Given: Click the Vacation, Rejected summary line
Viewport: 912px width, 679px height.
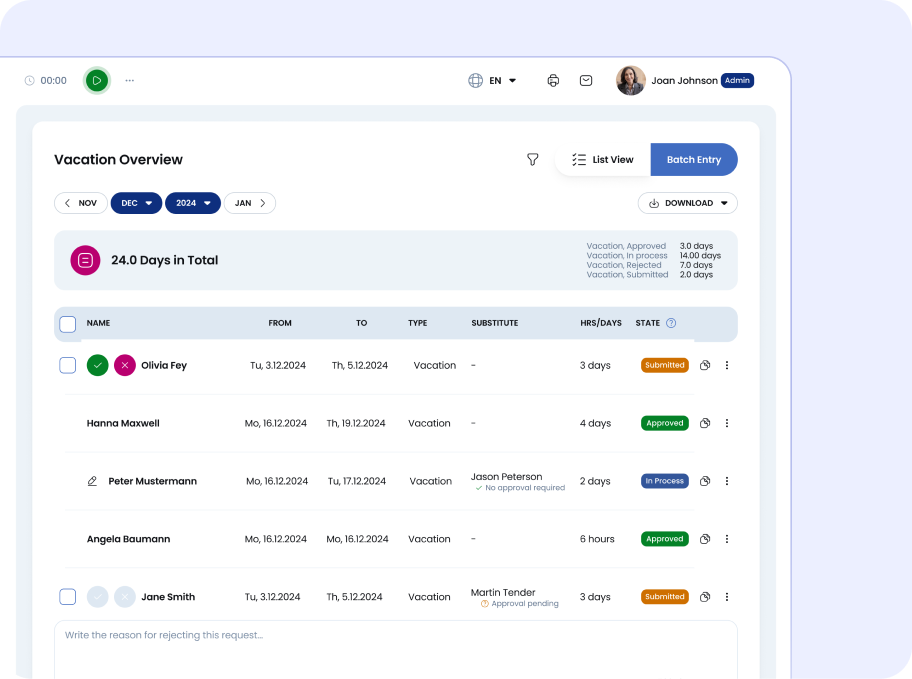Looking at the screenshot, I should tap(649, 265).
